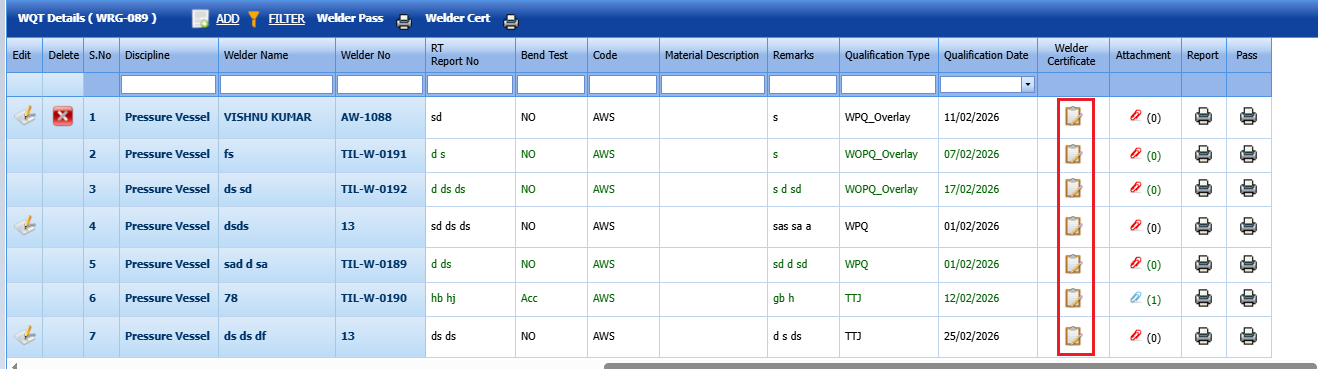Focus the Welder Name filter field

click(x=276, y=85)
